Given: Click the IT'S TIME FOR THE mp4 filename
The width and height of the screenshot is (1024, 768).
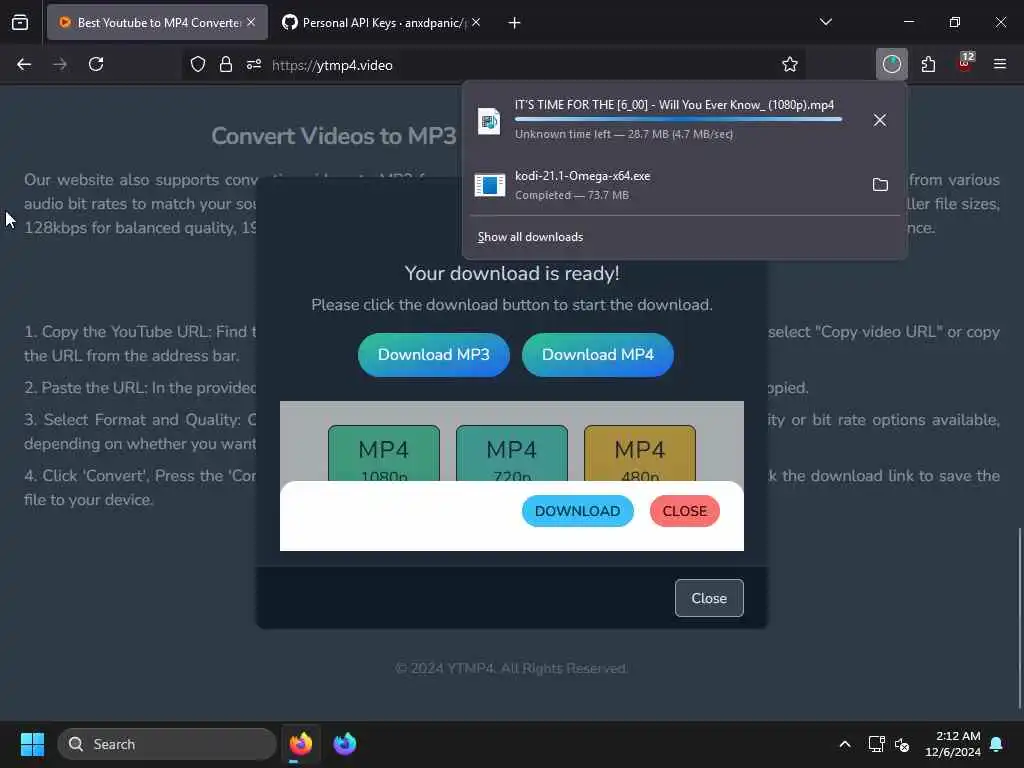Looking at the screenshot, I should tap(674, 104).
